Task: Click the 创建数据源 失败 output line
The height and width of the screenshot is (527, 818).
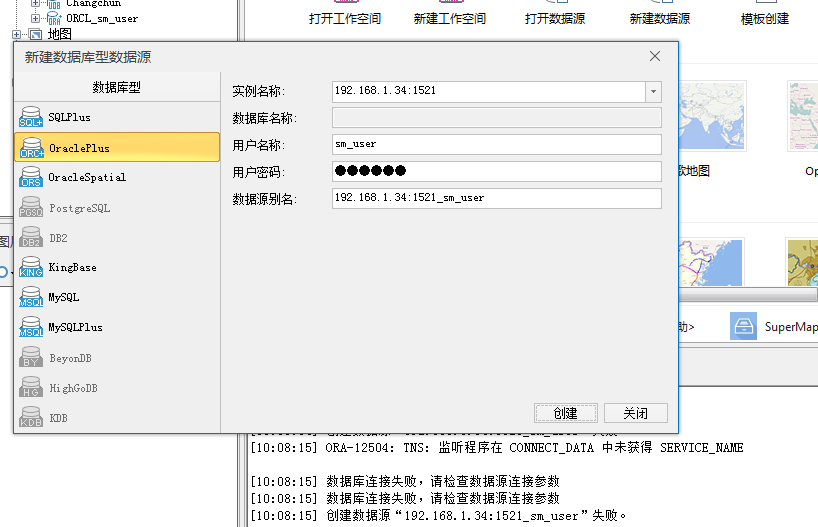Action: coord(438,516)
